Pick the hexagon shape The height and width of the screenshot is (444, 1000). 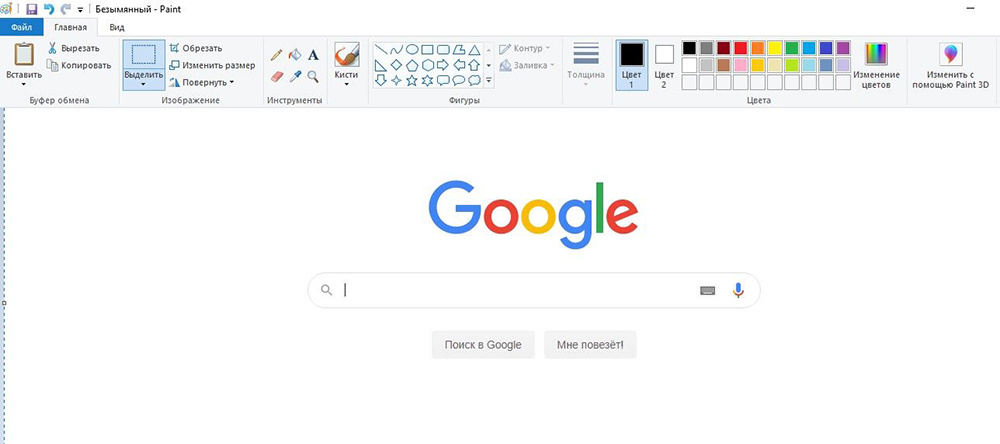[427, 65]
